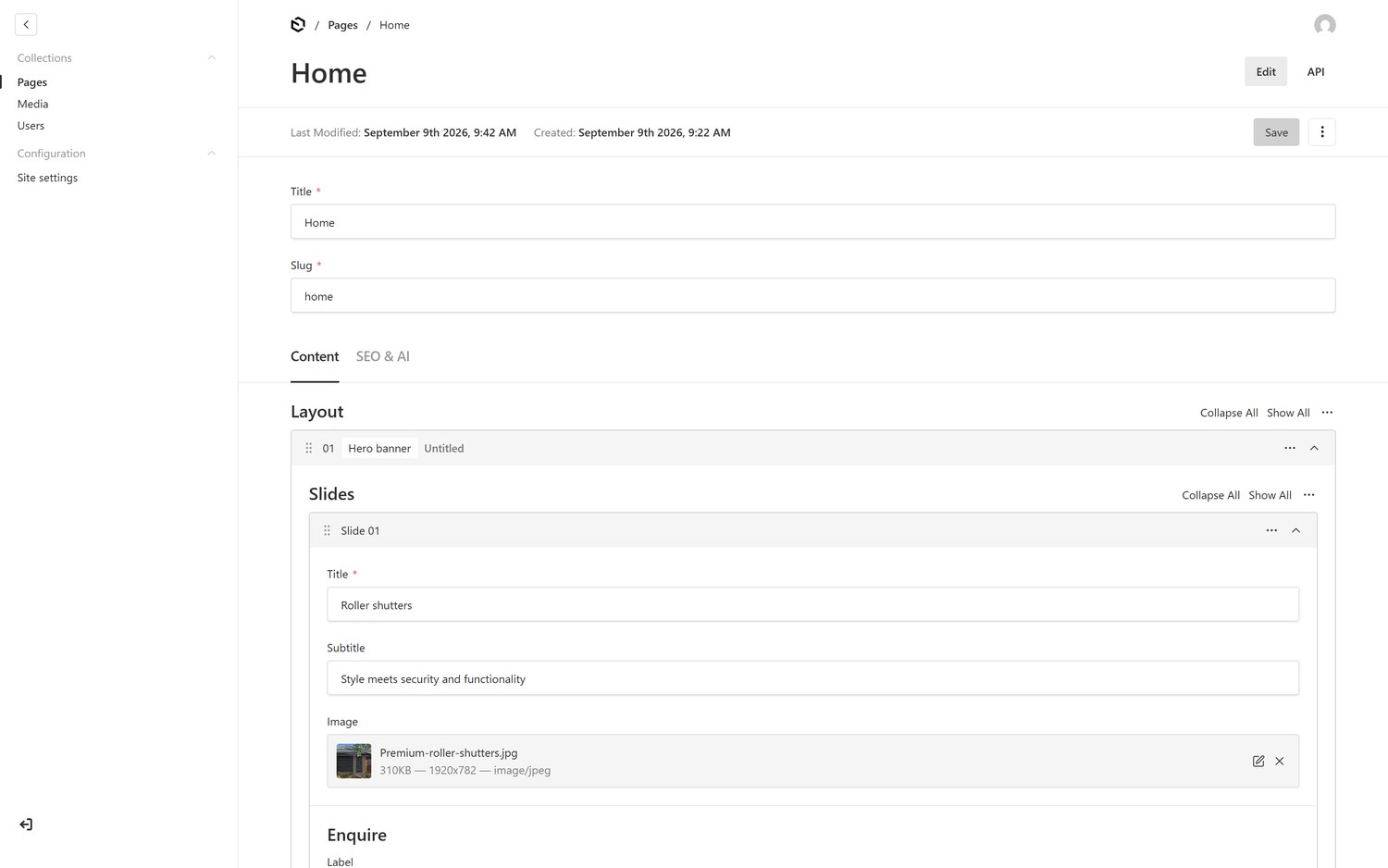The image size is (1388, 868).
Task: Grab the Hero banner block drag handle
Action: pyautogui.click(x=309, y=448)
